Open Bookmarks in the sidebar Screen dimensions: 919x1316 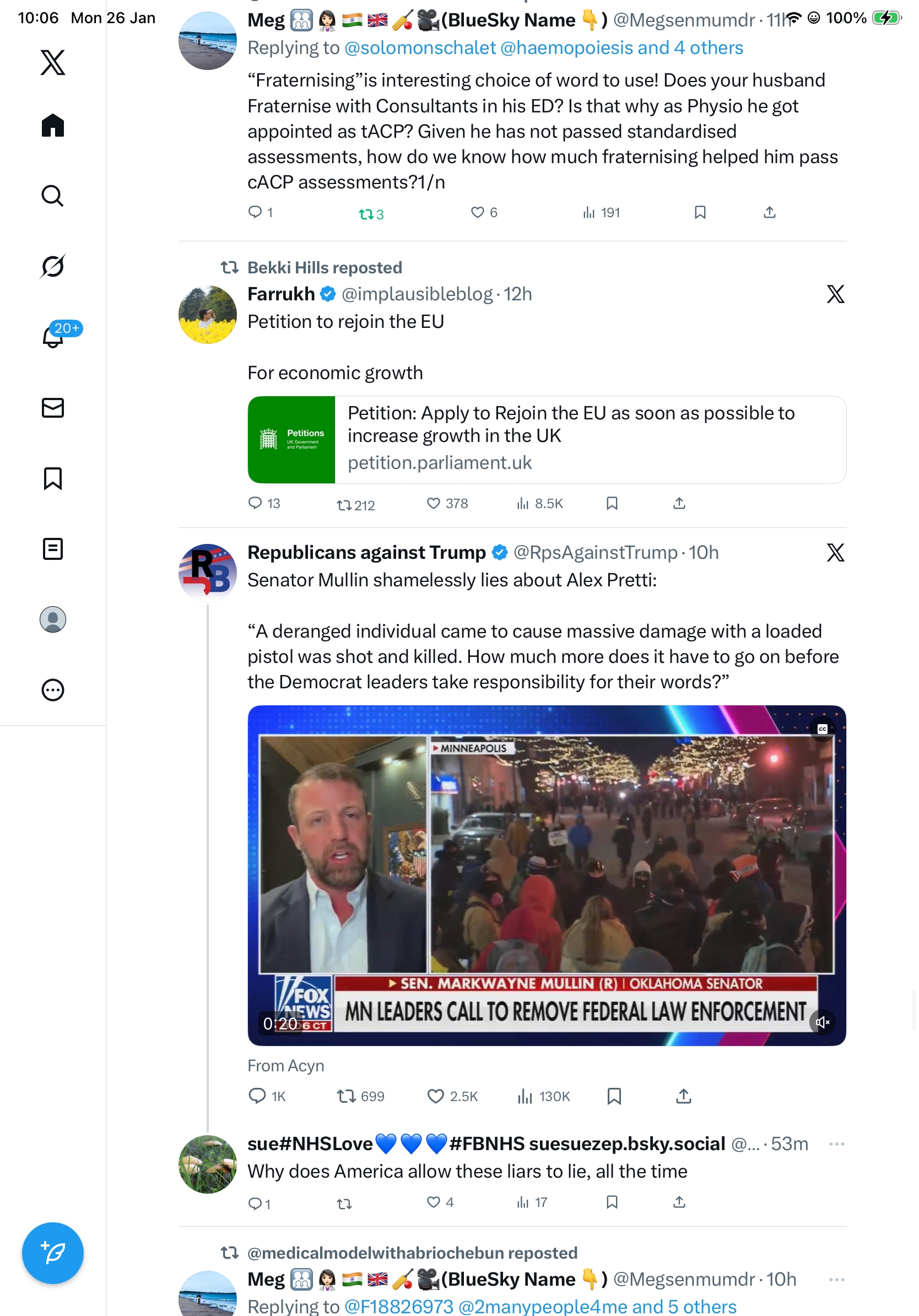click(x=53, y=478)
